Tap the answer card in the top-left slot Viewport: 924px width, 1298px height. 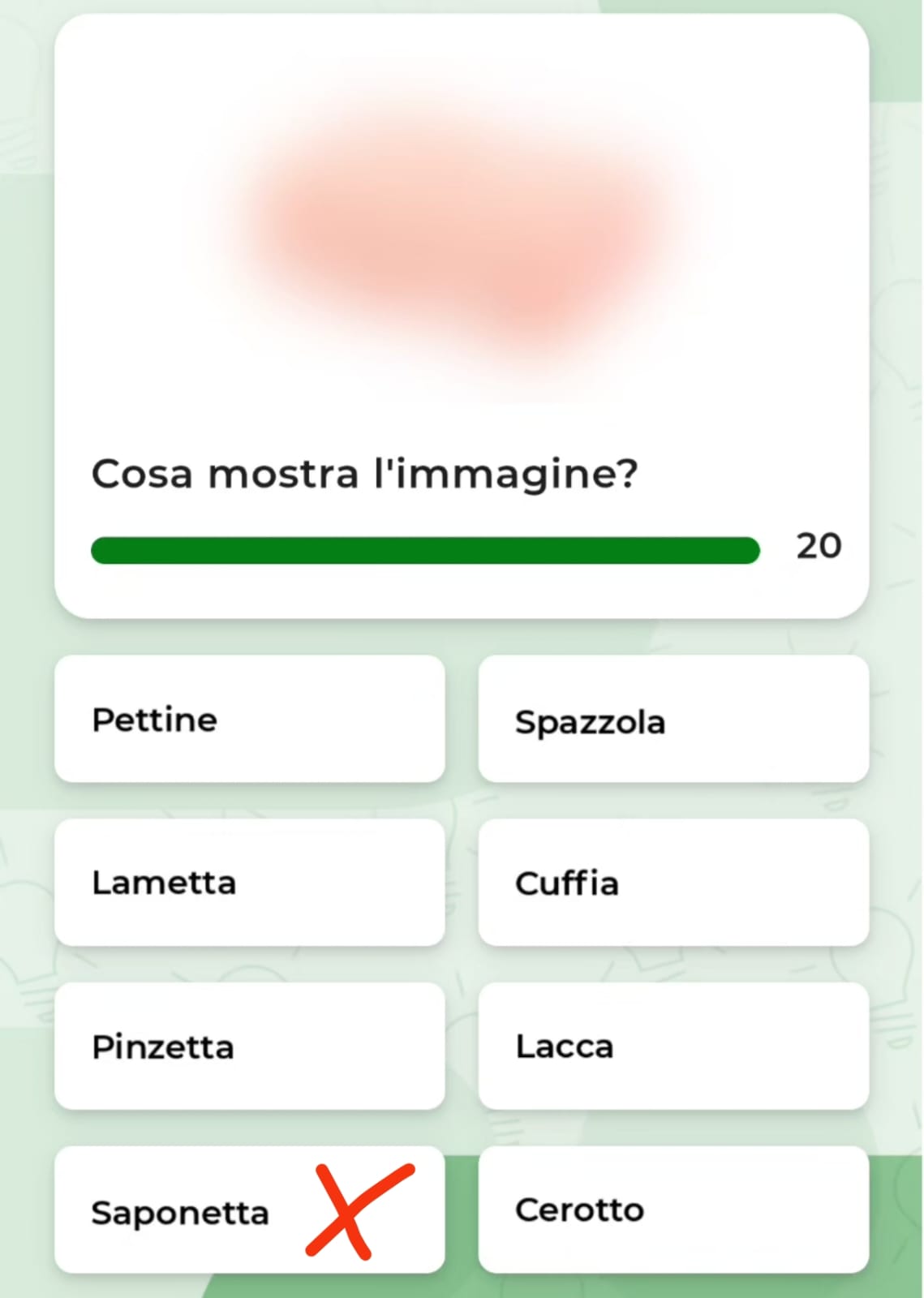(x=249, y=720)
